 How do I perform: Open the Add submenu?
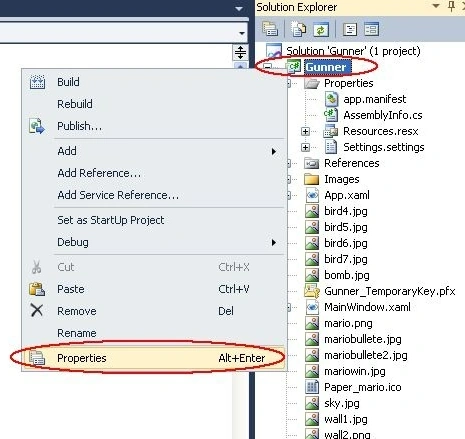pyautogui.click(x=154, y=151)
